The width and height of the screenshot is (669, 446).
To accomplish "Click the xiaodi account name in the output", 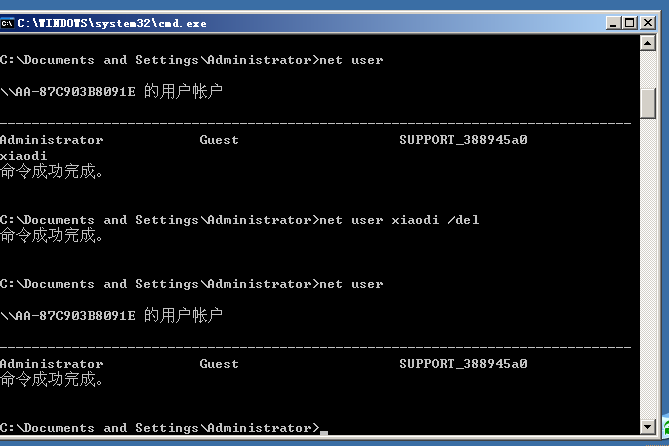I will coord(23,156).
